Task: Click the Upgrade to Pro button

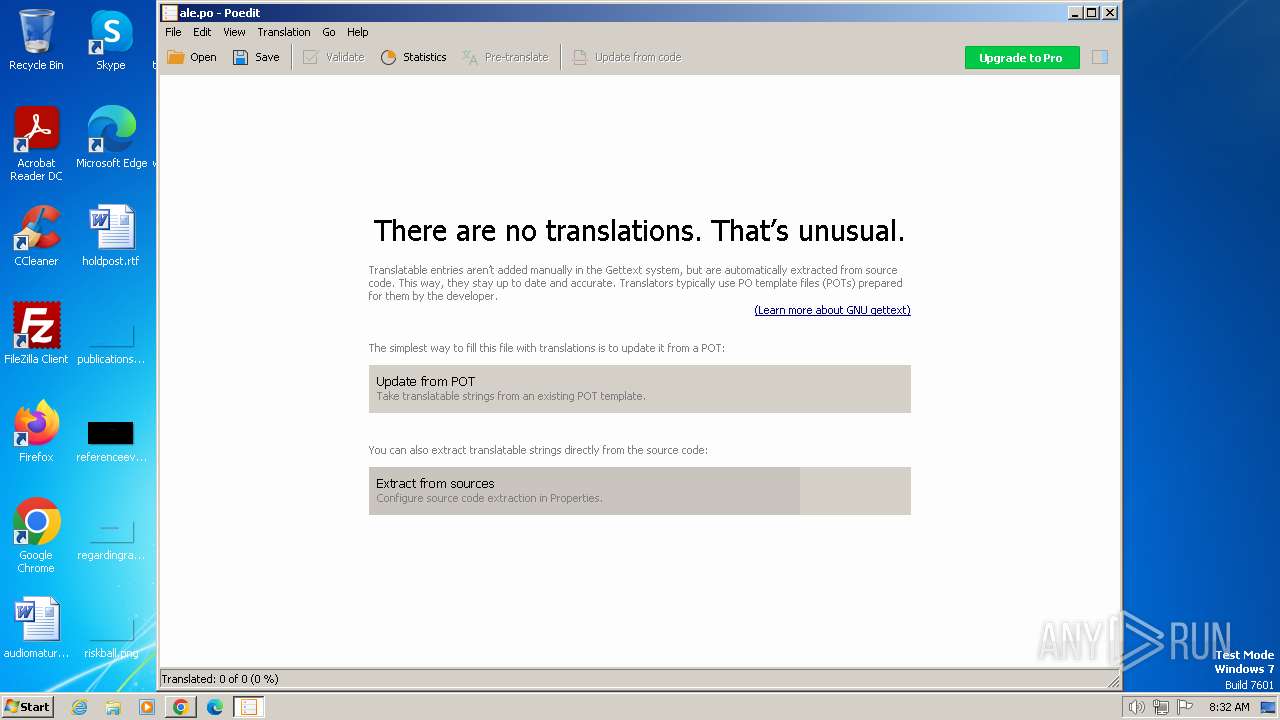Action: [1021, 58]
